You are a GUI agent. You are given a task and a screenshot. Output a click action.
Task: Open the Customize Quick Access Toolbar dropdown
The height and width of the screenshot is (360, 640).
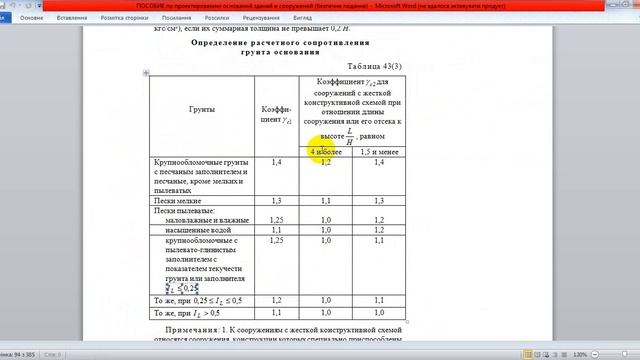[x=39, y=6]
